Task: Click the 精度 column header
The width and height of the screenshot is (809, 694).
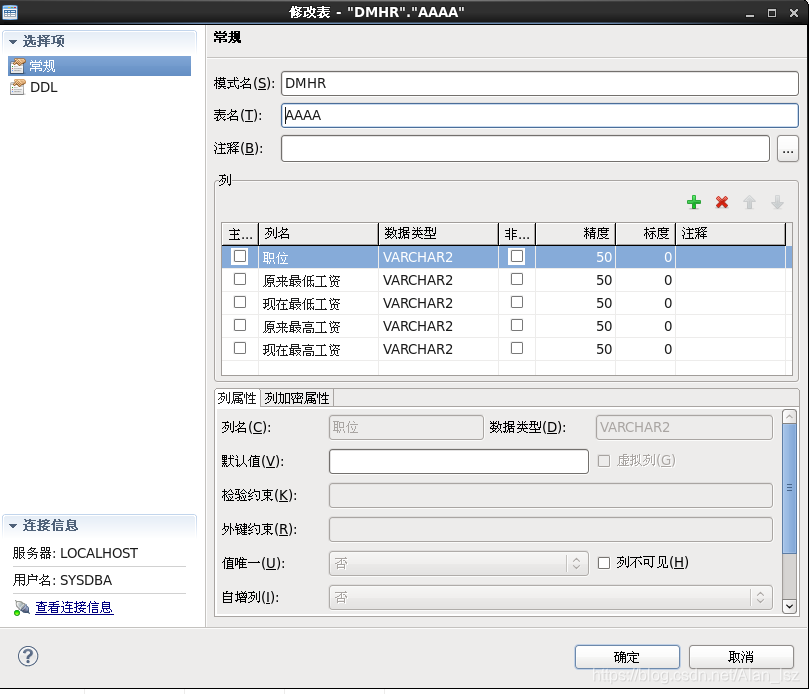Action: point(576,234)
